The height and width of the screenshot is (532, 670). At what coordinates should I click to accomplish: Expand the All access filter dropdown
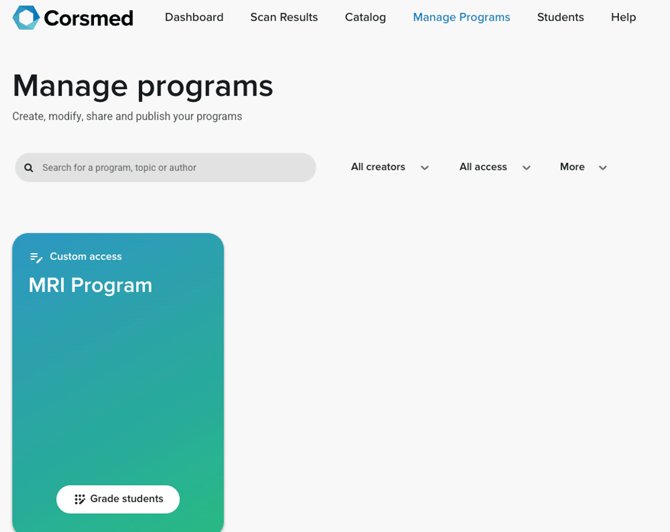coord(495,167)
